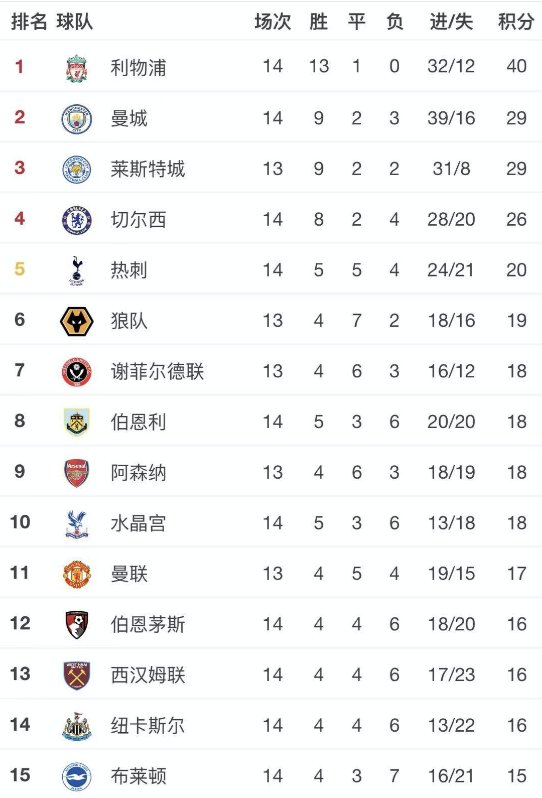The height and width of the screenshot is (798, 542).
Task: Click the Wolves orange wolf badge
Action: [x=76, y=321]
